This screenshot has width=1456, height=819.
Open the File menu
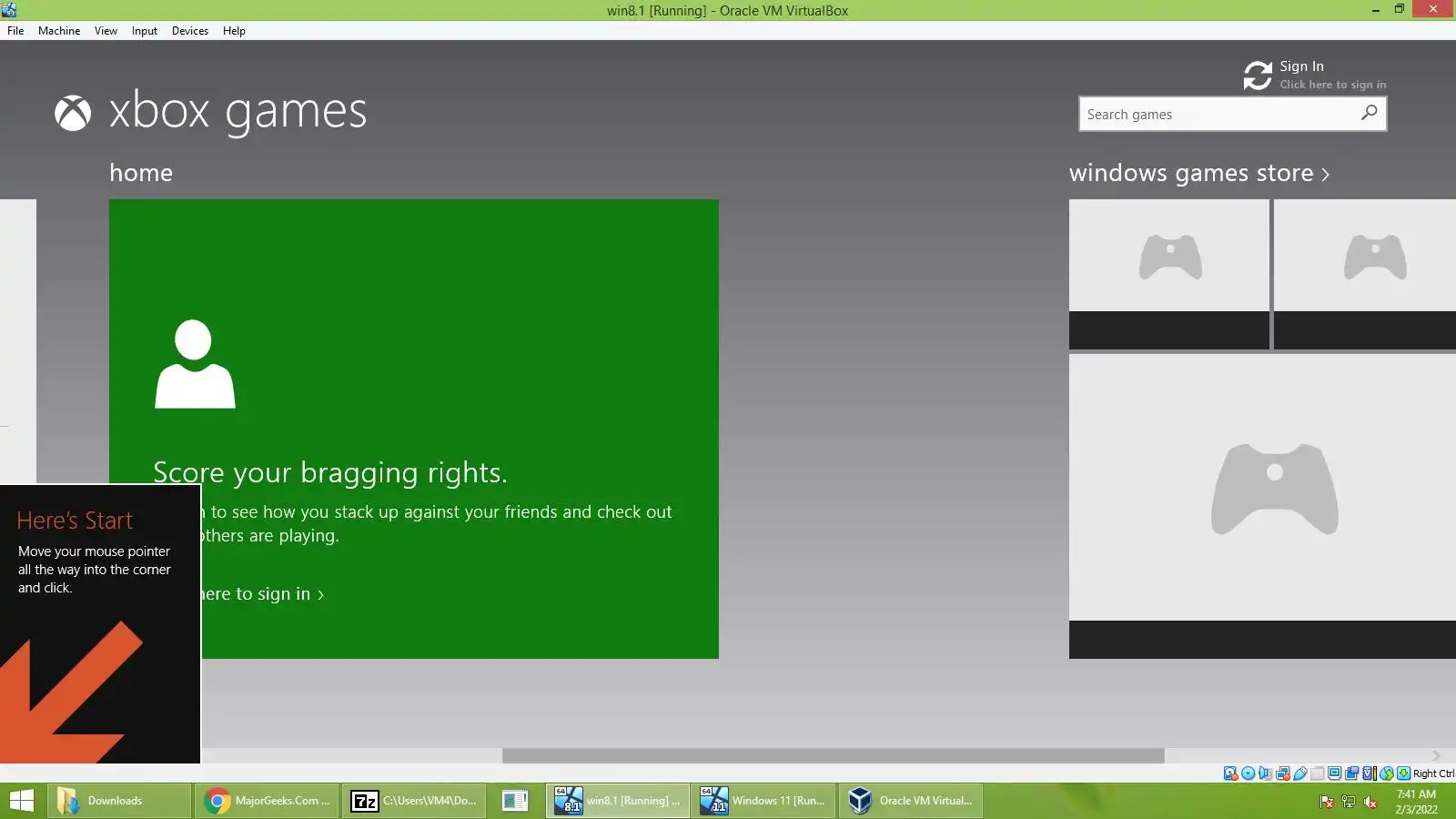coord(15,31)
